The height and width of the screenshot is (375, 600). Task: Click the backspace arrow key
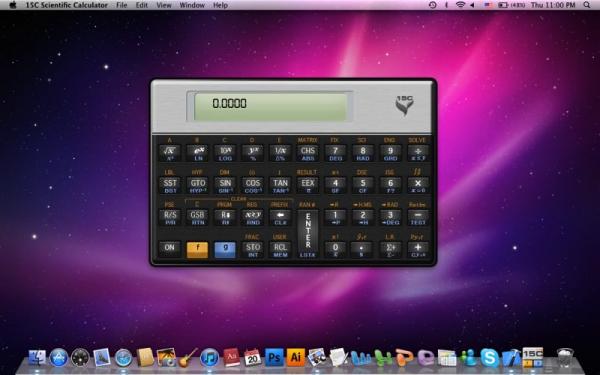click(x=280, y=217)
